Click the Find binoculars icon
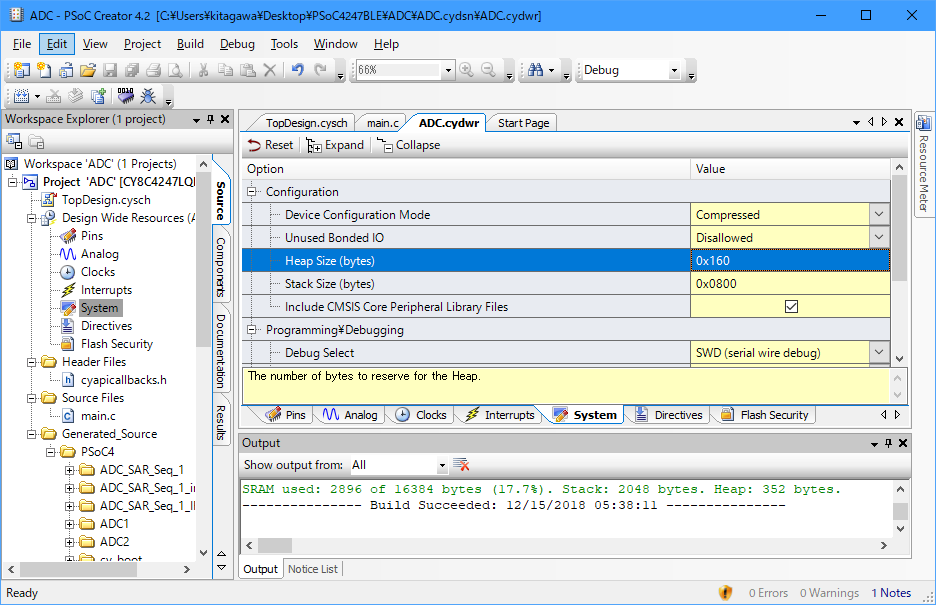This screenshot has height=605, width=936. click(x=536, y=70)
